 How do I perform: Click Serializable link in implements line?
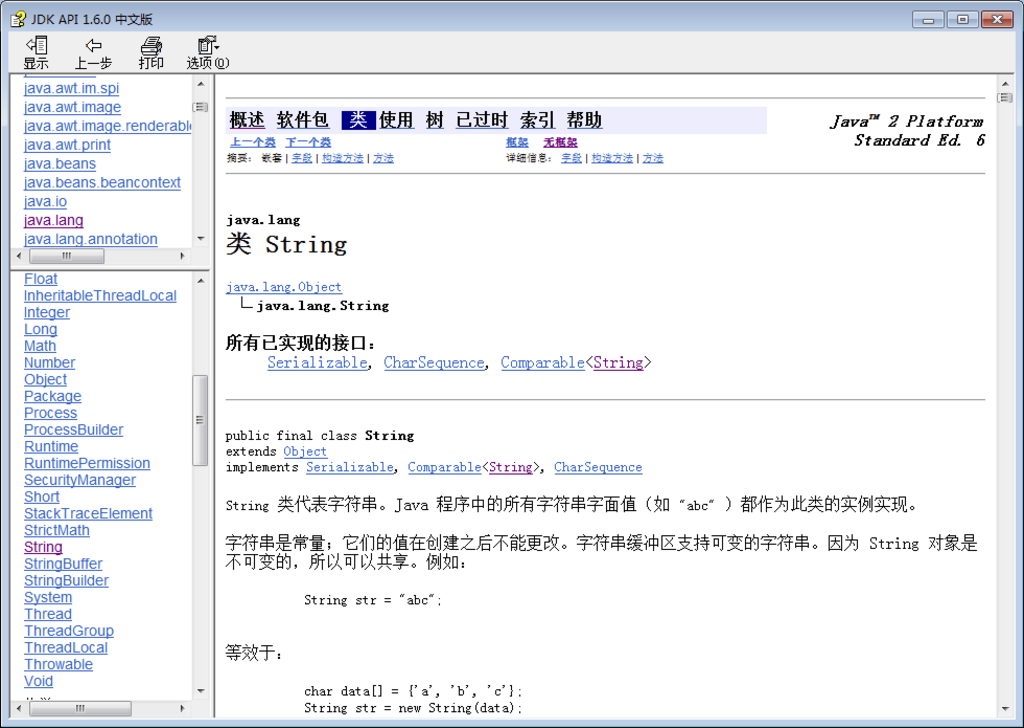click(x=350, y=467)
